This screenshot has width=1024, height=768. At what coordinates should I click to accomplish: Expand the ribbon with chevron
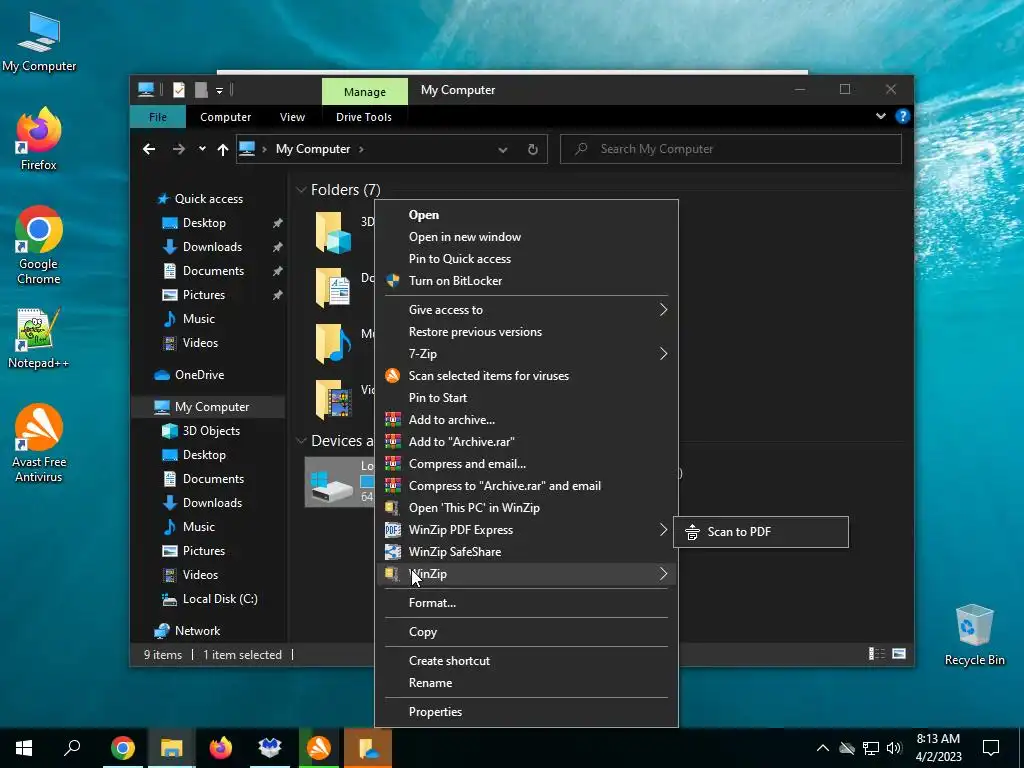tap(880, 116)
